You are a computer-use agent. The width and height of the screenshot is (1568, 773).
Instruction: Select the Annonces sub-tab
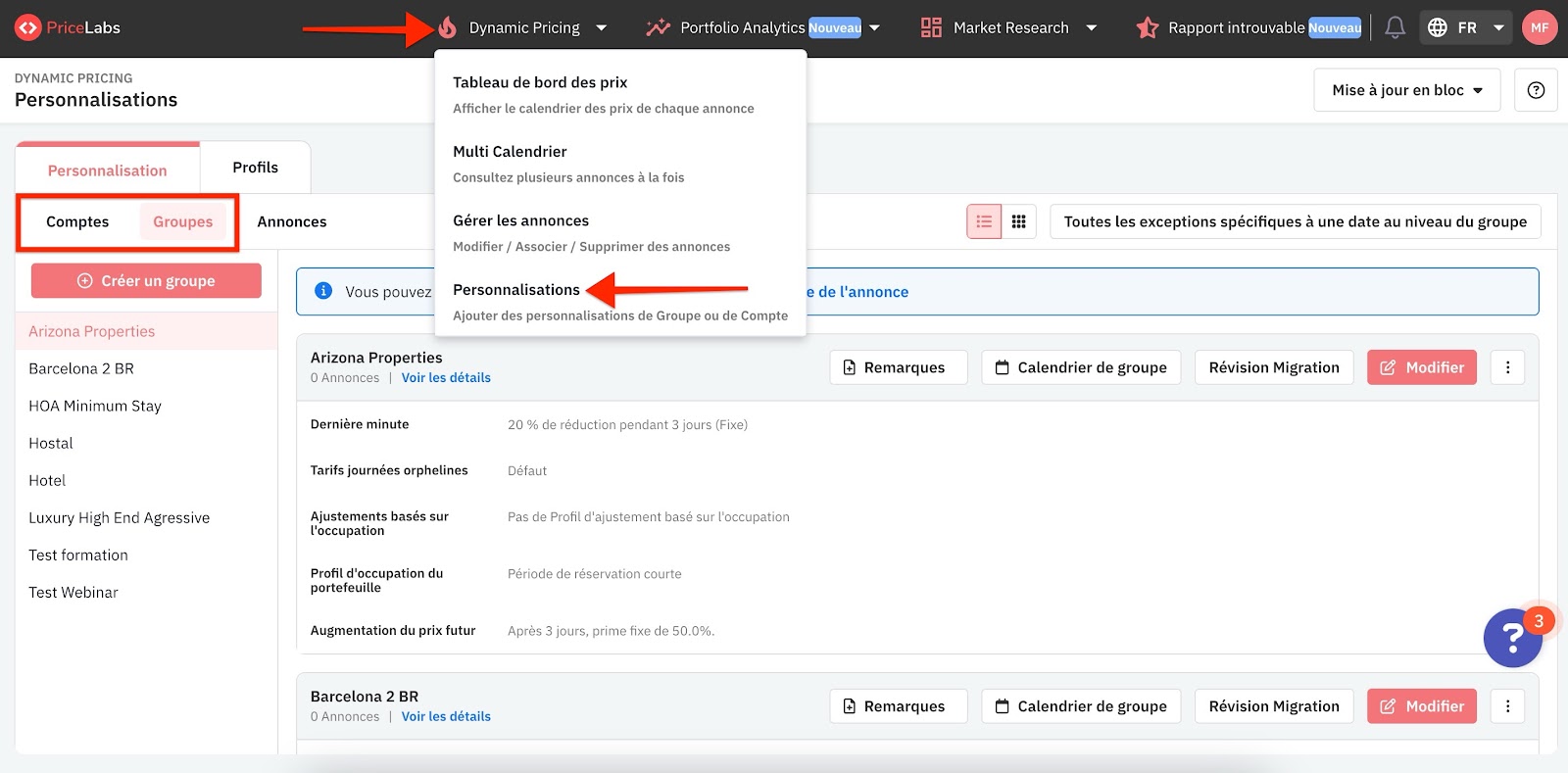[292, 221]
